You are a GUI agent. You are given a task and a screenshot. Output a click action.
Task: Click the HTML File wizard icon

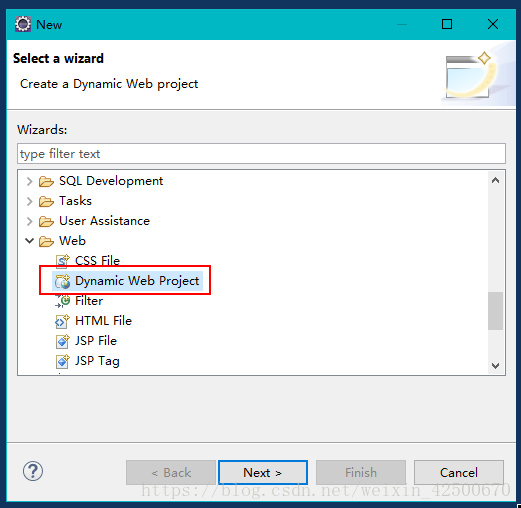tap(62, 321)
